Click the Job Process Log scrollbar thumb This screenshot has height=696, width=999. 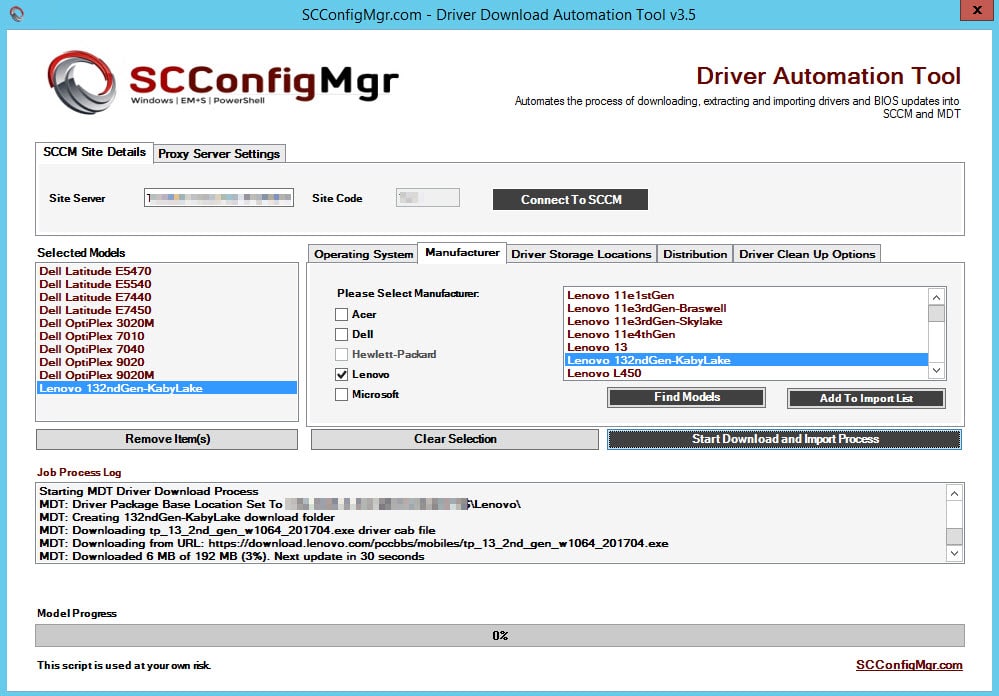tap(954, 535)
